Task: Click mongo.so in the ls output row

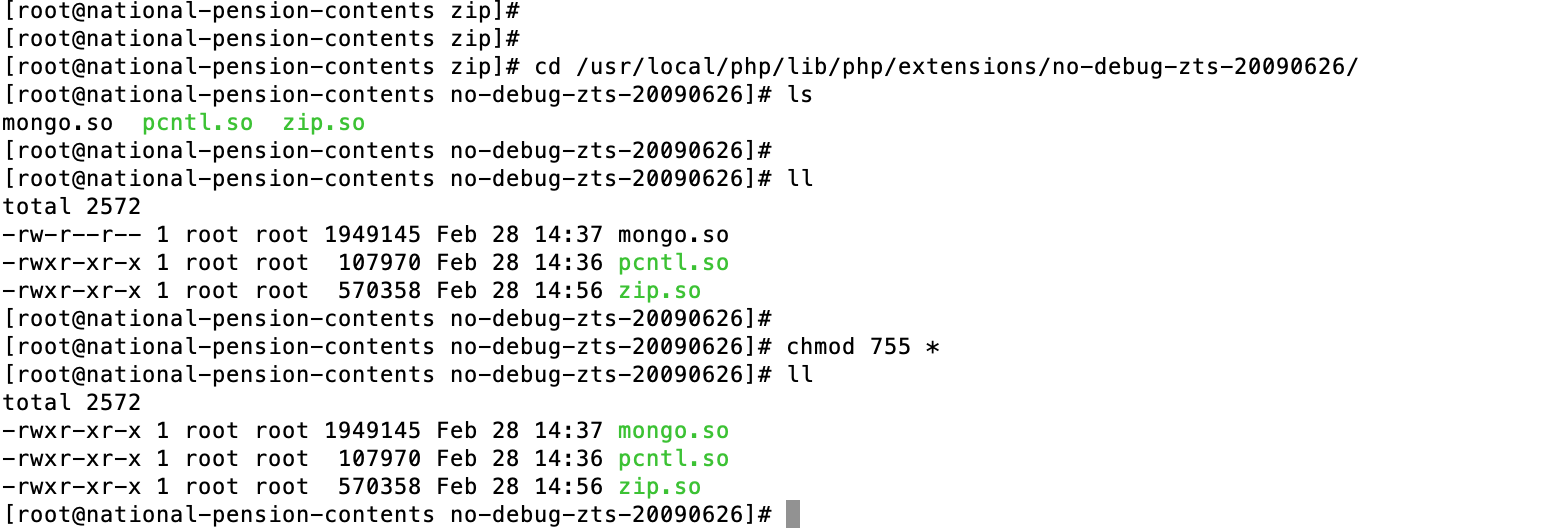Action: point(57,123)
